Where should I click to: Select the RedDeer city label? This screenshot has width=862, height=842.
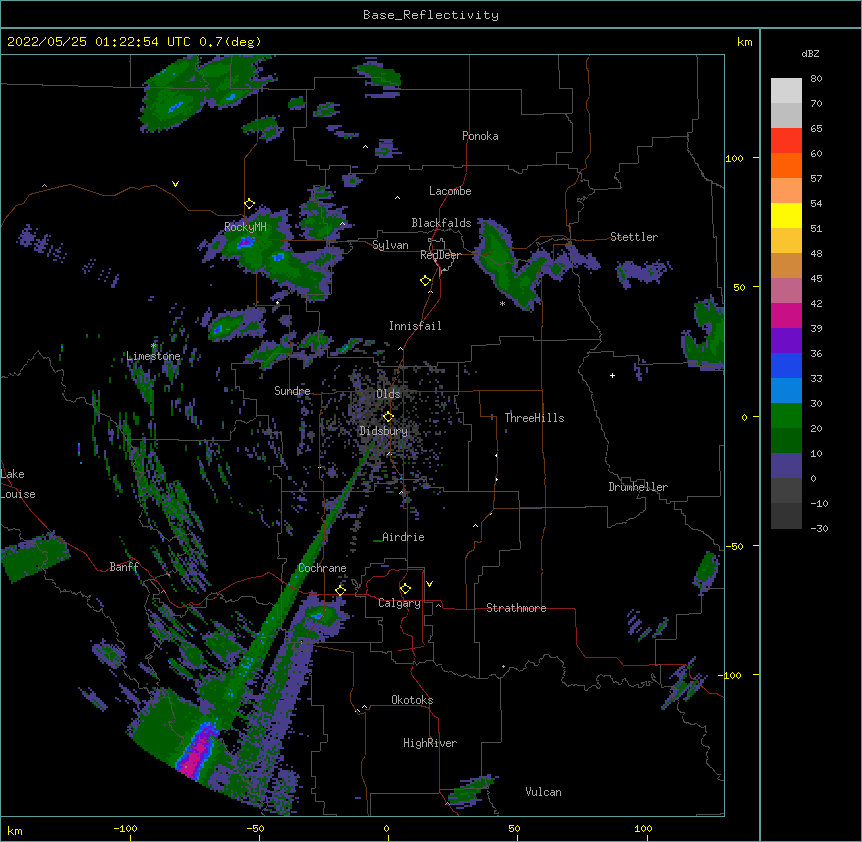coord(440,255)
